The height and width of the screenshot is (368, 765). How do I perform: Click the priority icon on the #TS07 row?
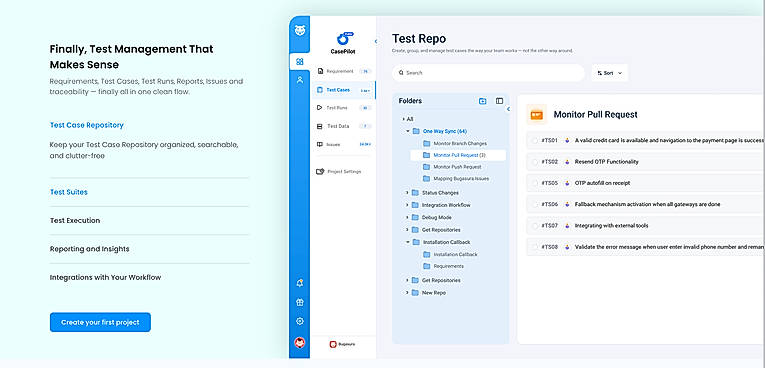pyautogui.click(x=567, y=226)
